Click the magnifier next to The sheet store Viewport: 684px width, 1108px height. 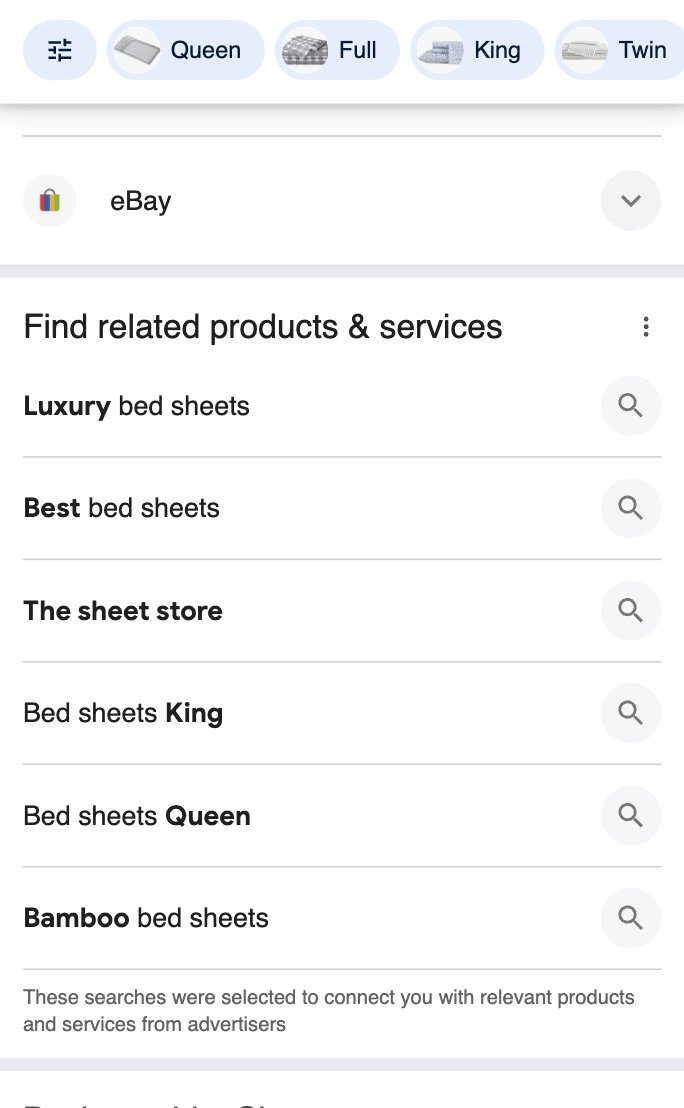pos(630,610)
